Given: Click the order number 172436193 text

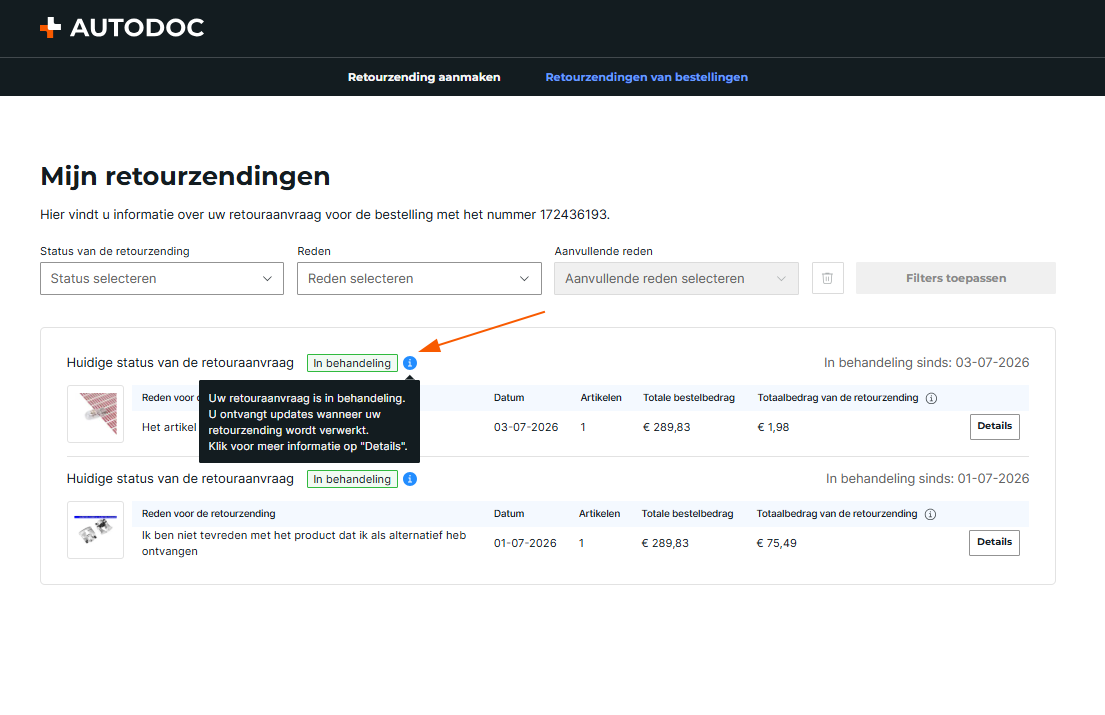Looking at the screenshot, I should coord(573,214).
